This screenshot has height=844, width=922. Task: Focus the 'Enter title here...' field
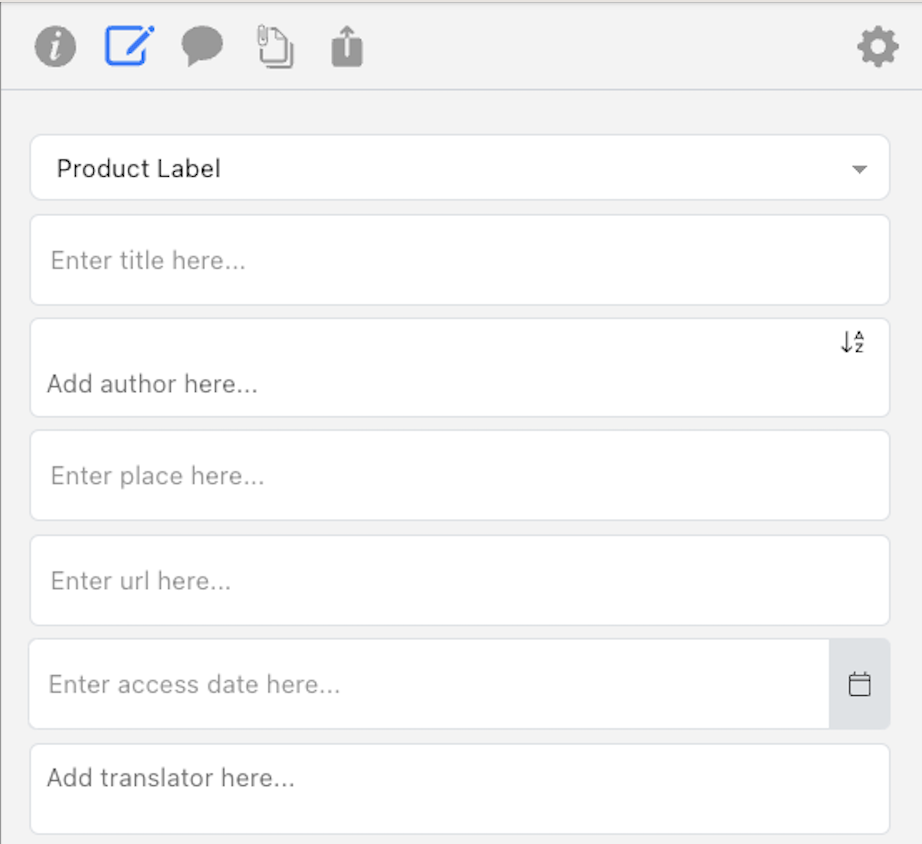click(460, 260)
